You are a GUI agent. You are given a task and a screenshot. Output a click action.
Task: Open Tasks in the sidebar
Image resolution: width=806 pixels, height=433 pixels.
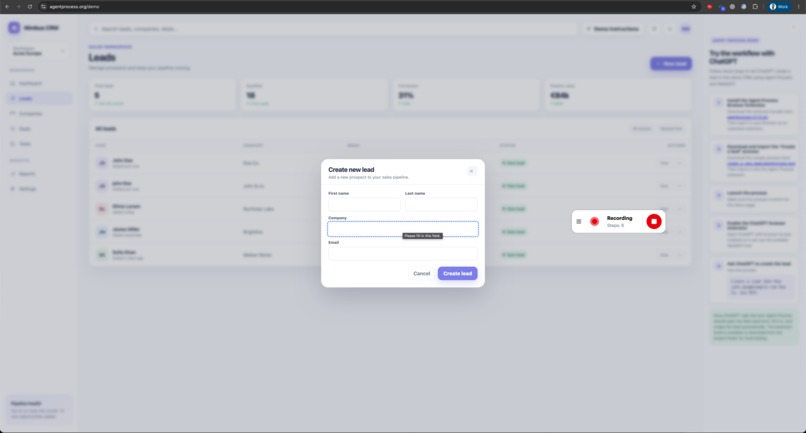(x=40, y=143)
